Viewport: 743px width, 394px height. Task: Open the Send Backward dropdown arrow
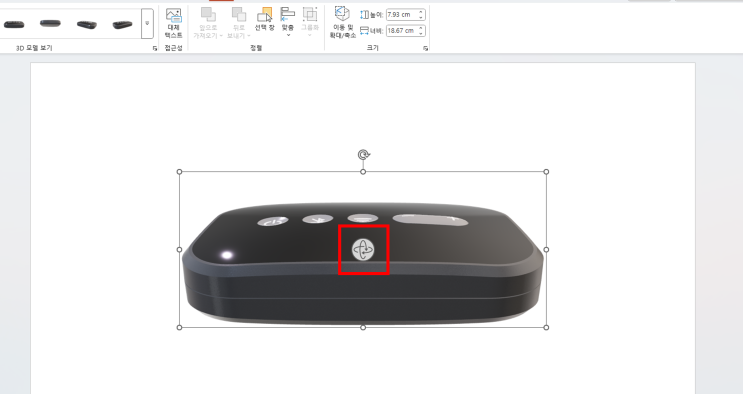(249, 36)
